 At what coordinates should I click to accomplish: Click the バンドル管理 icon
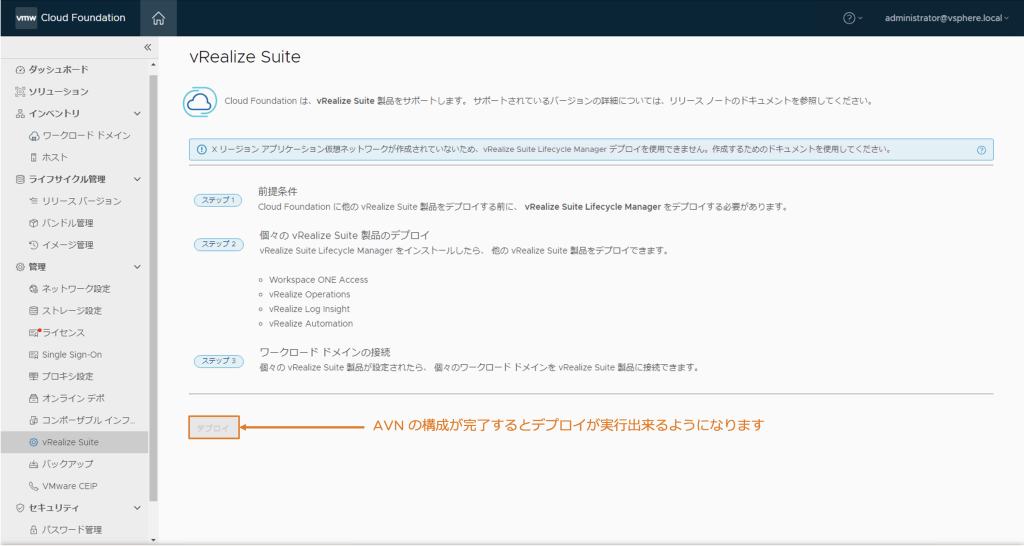pyautogui.click(x=34, y=223)
